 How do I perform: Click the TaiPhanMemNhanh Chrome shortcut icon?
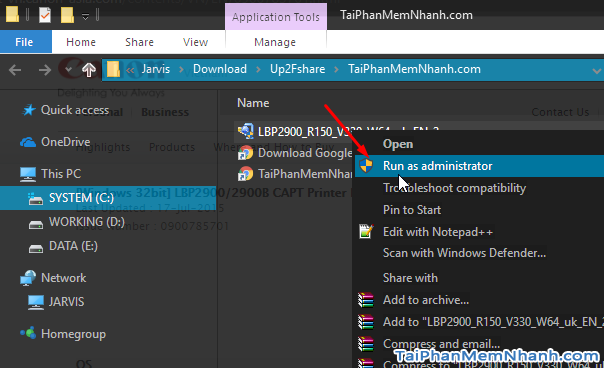(x=246, y=174)
